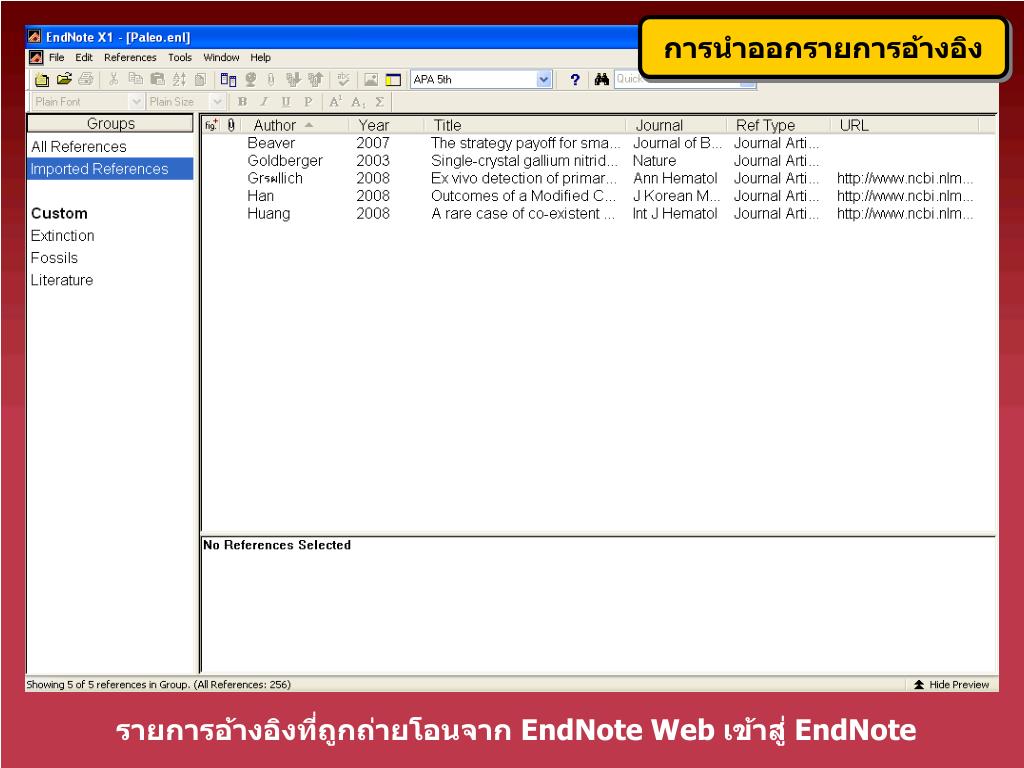Click the New Library toolbar icon
1024x768 pixels.
(x=42, y=80)
